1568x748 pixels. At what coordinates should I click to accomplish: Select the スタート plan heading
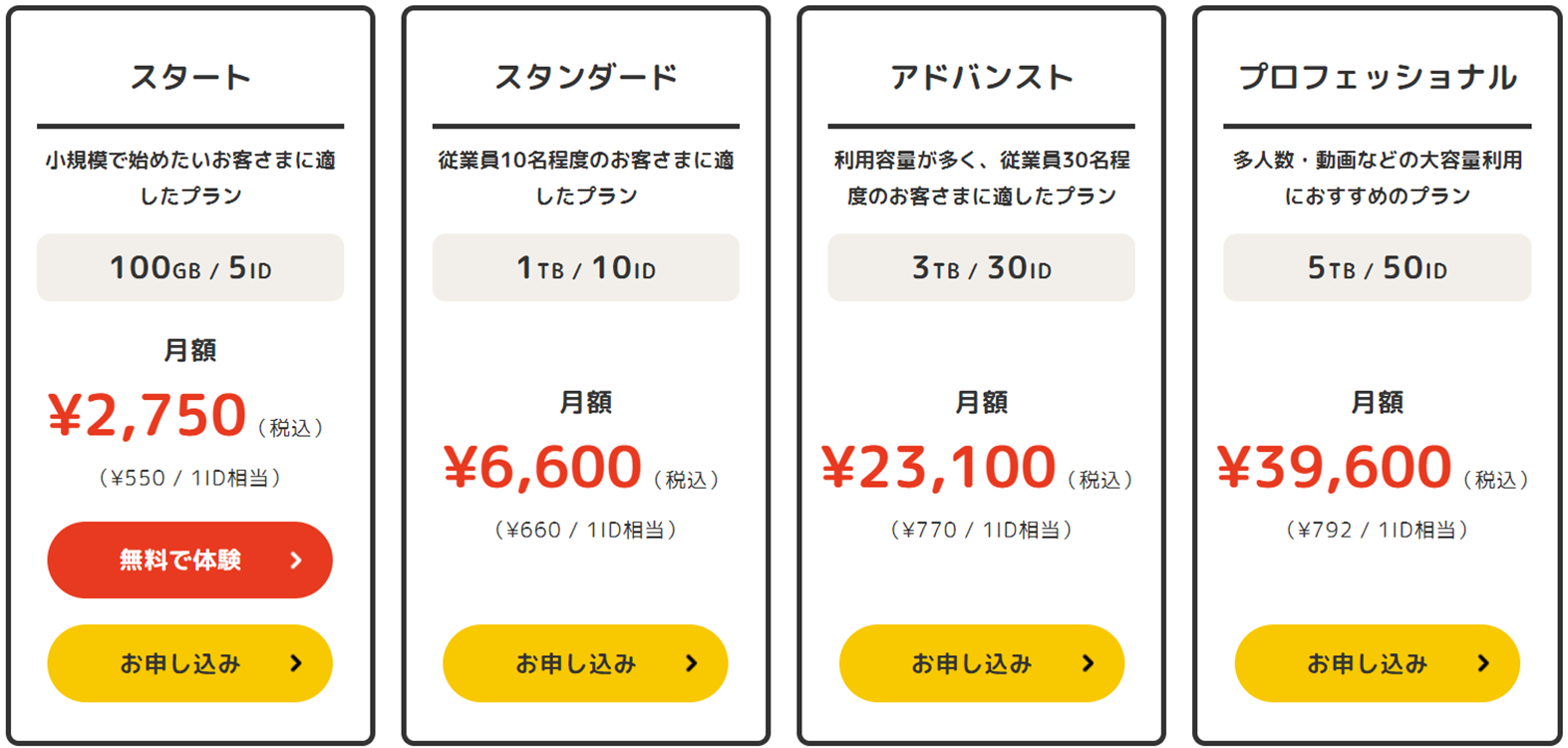(189, 75)
